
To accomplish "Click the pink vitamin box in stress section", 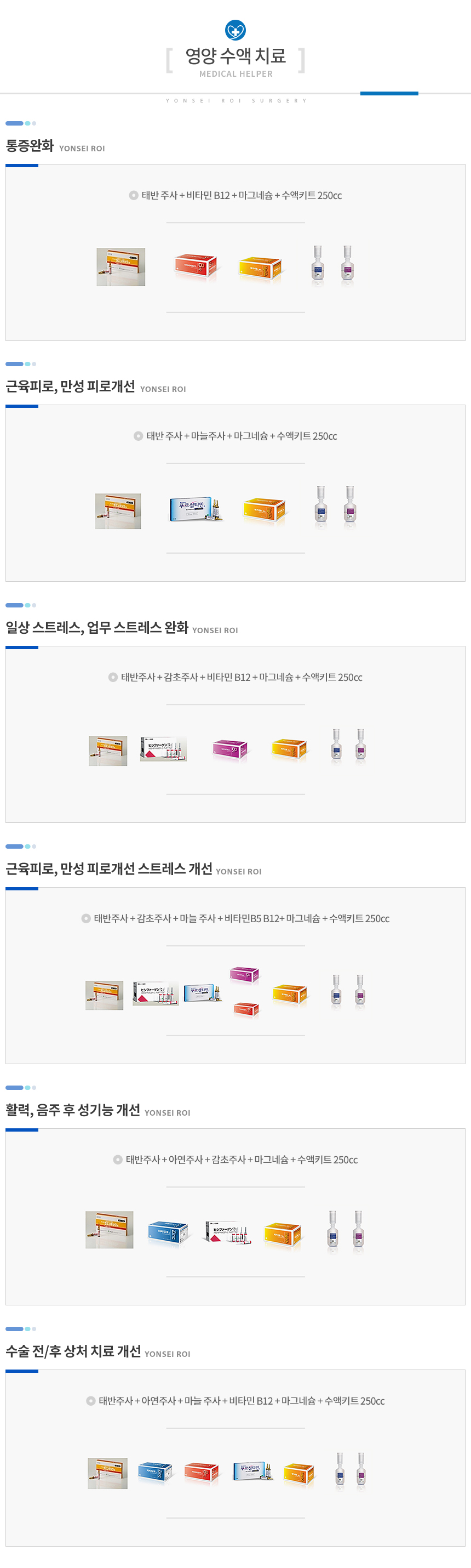I will pyautogui.click(x=229, y=750).
